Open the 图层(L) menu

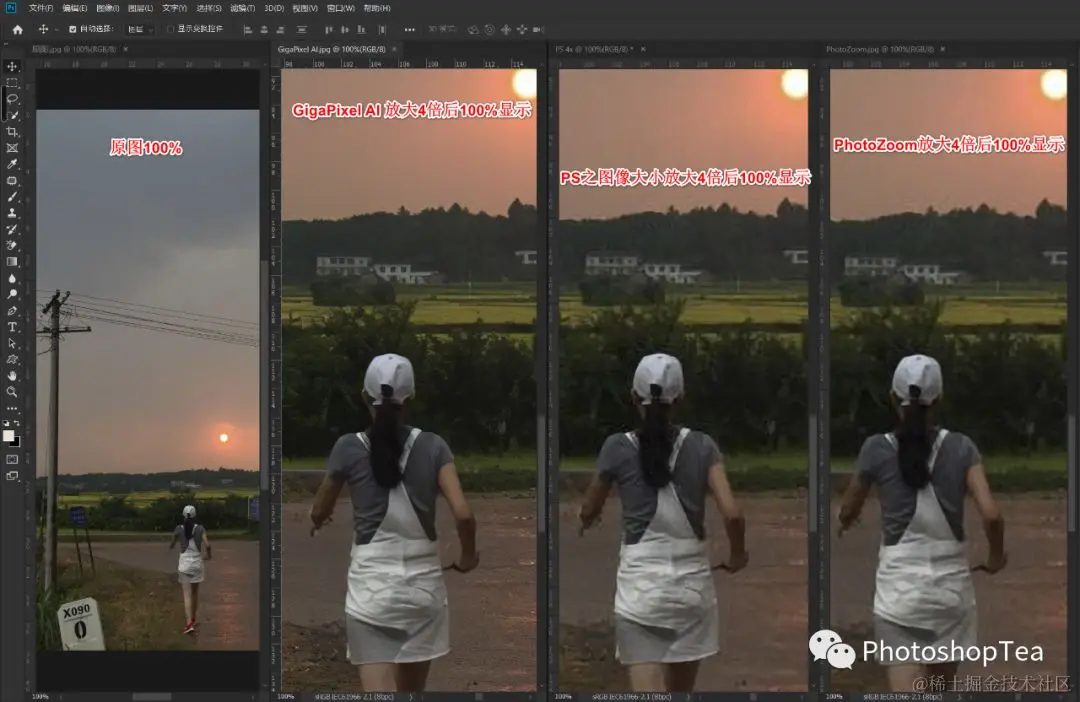tap(141, 8)
